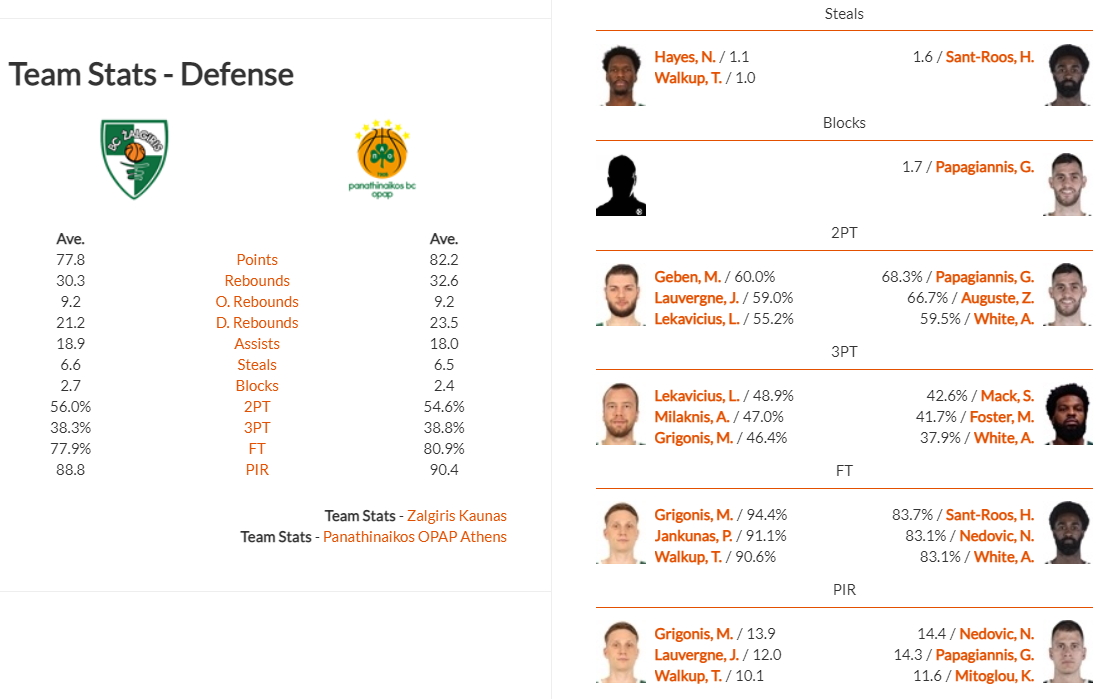Click the Panathinaikos BC OPAP logo
Screen dimensions: 1098x699
click(x=383, y=159)
